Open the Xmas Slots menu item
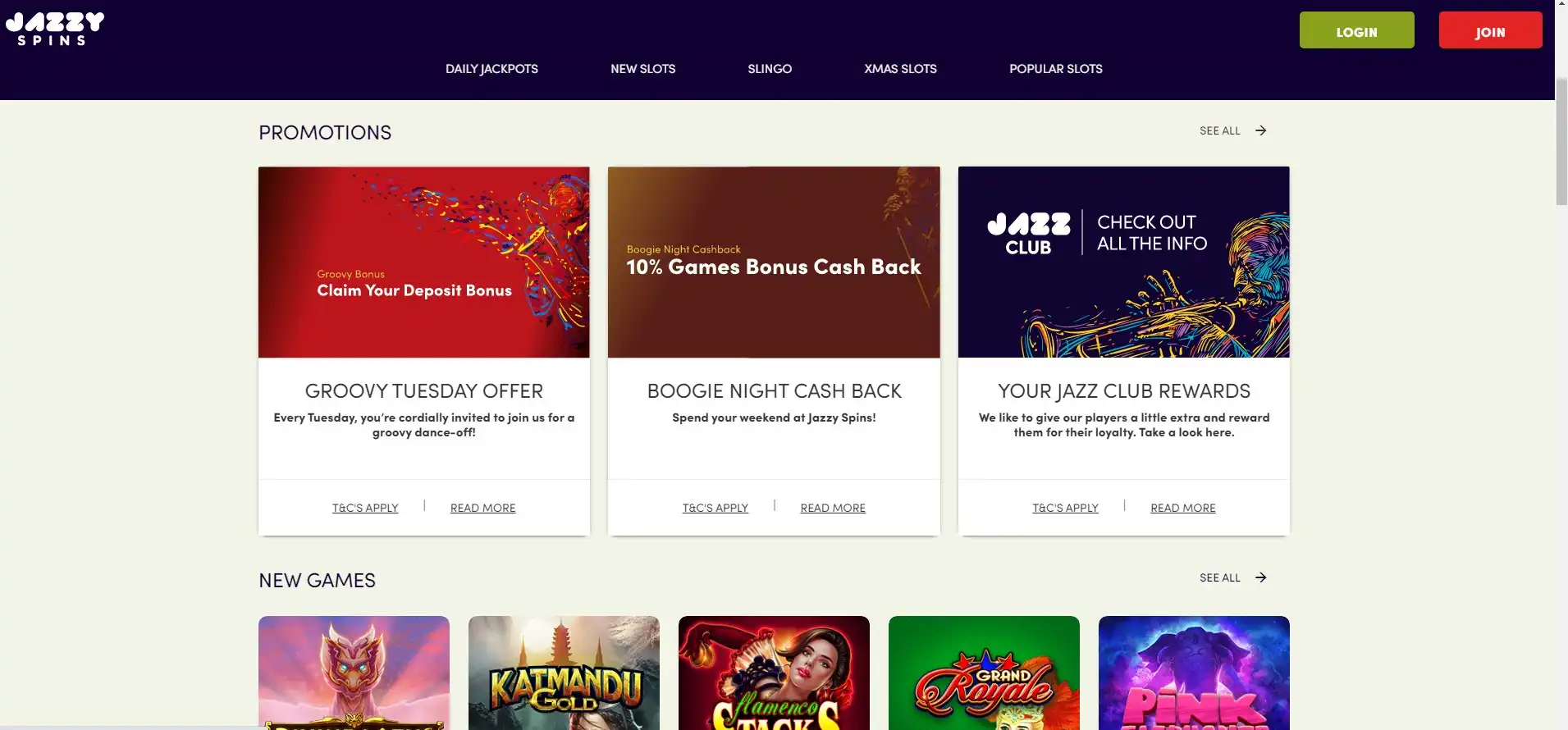This screenshot has width=1568, height=730. click(900, 69)
